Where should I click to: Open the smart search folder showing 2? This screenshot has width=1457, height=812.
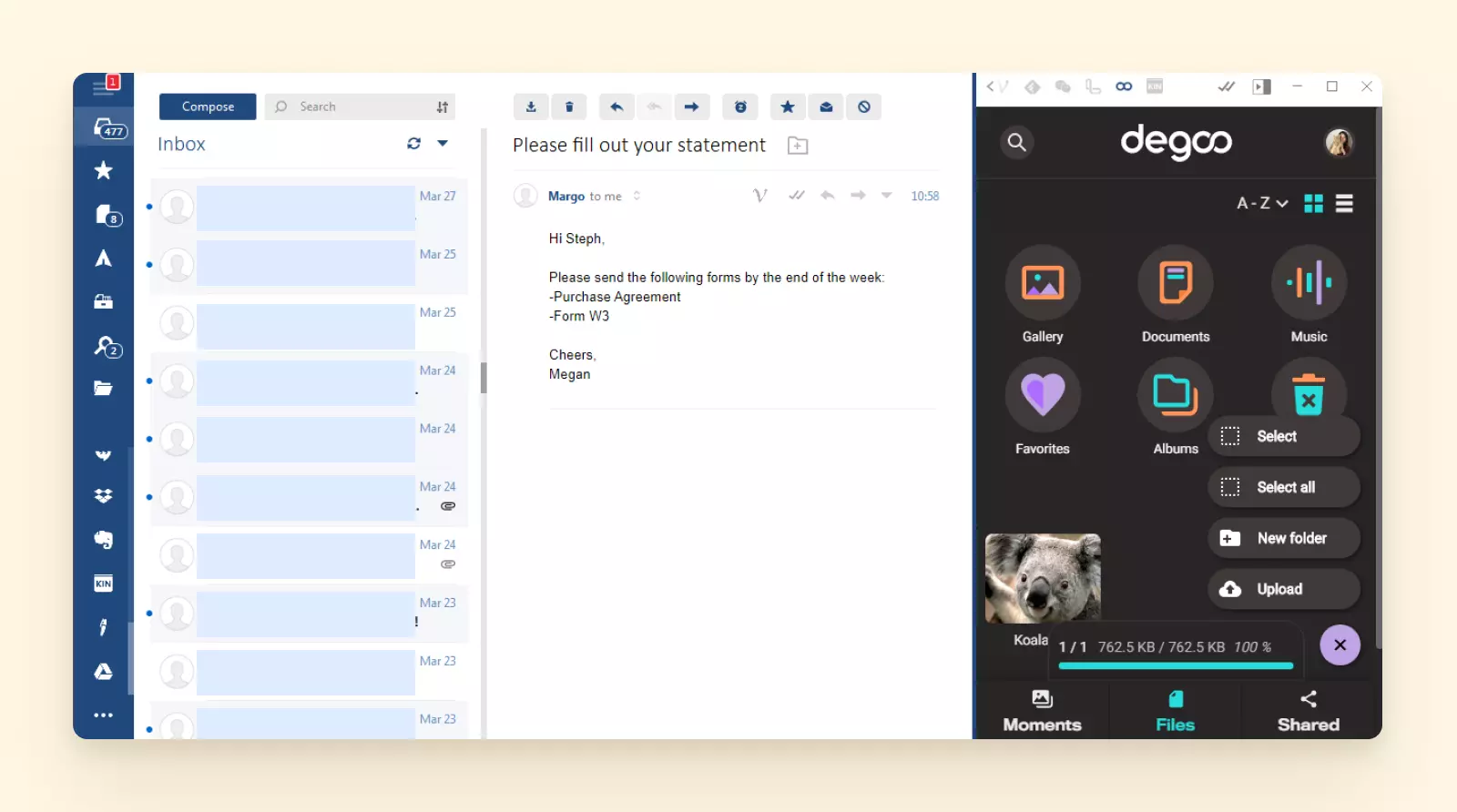(107, 347)
